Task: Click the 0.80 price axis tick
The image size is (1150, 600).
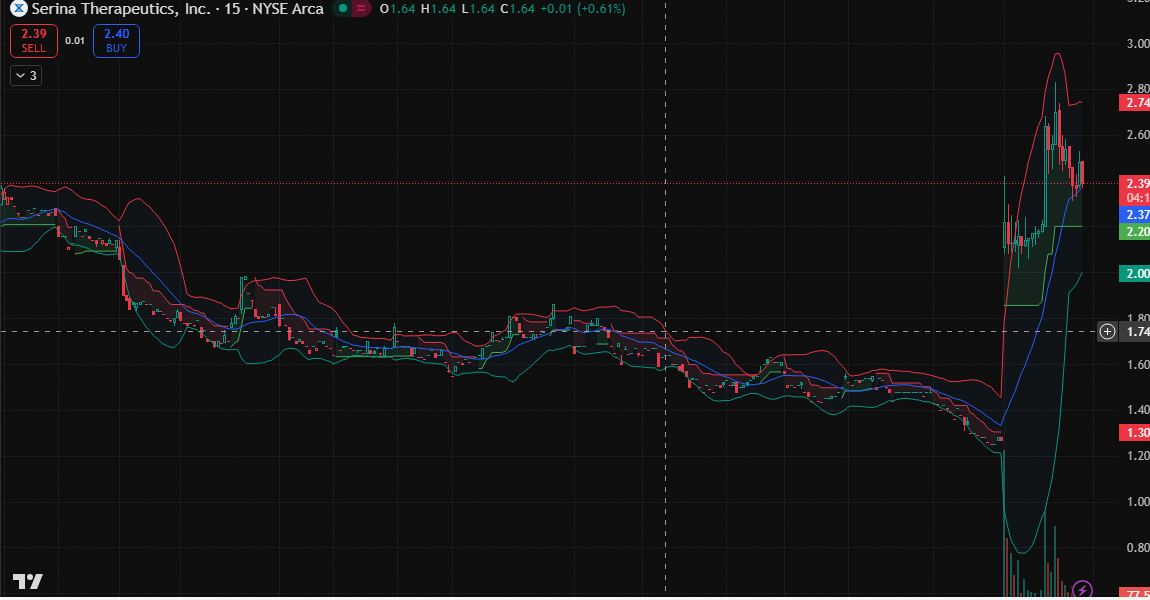Action: pos(1138,547)
